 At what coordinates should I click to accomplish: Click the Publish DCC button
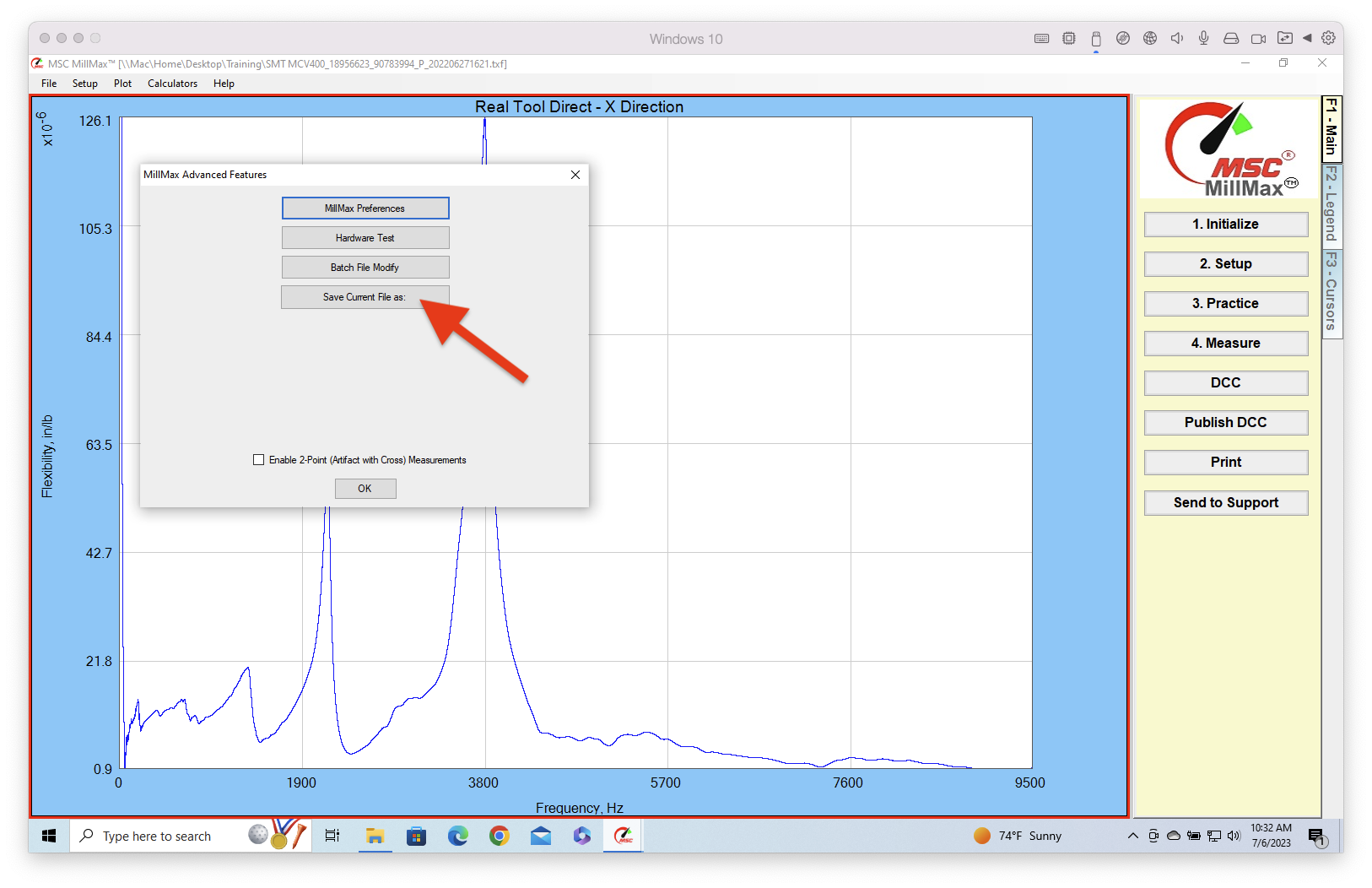1226,423
